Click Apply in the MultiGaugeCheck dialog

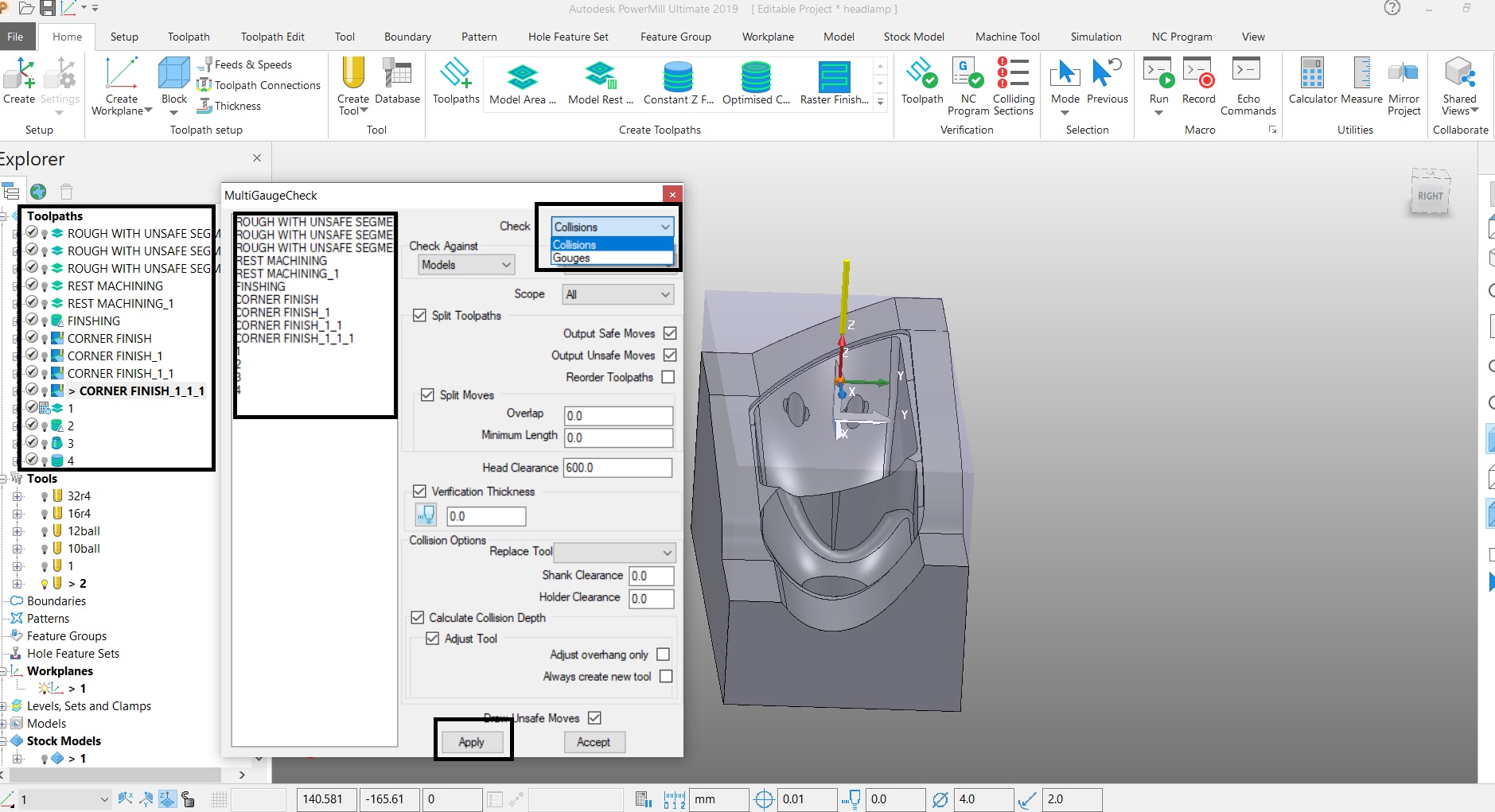[x=471, y=741]
